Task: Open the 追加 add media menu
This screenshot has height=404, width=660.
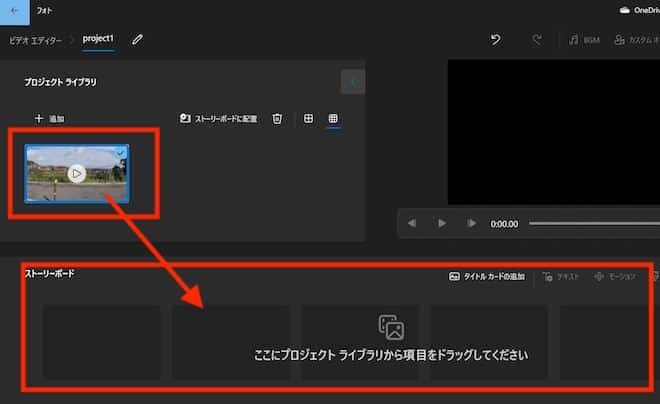Action: (x=49, y=119)
